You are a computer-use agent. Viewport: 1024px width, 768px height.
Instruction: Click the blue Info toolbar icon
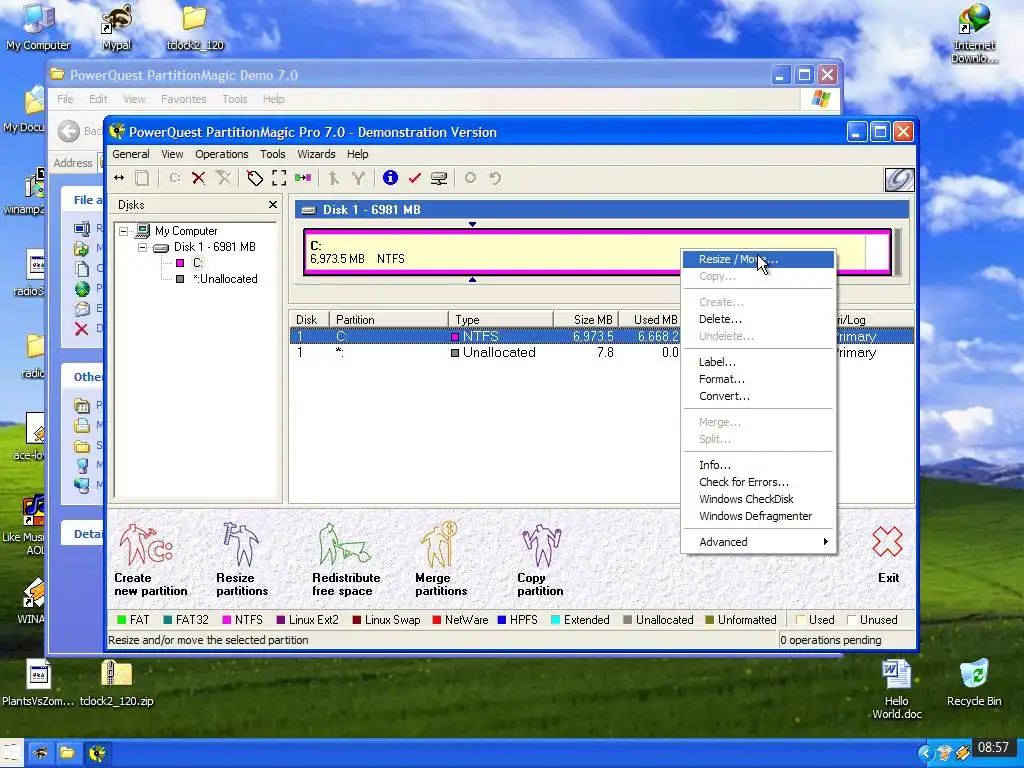tap(391, 178)
